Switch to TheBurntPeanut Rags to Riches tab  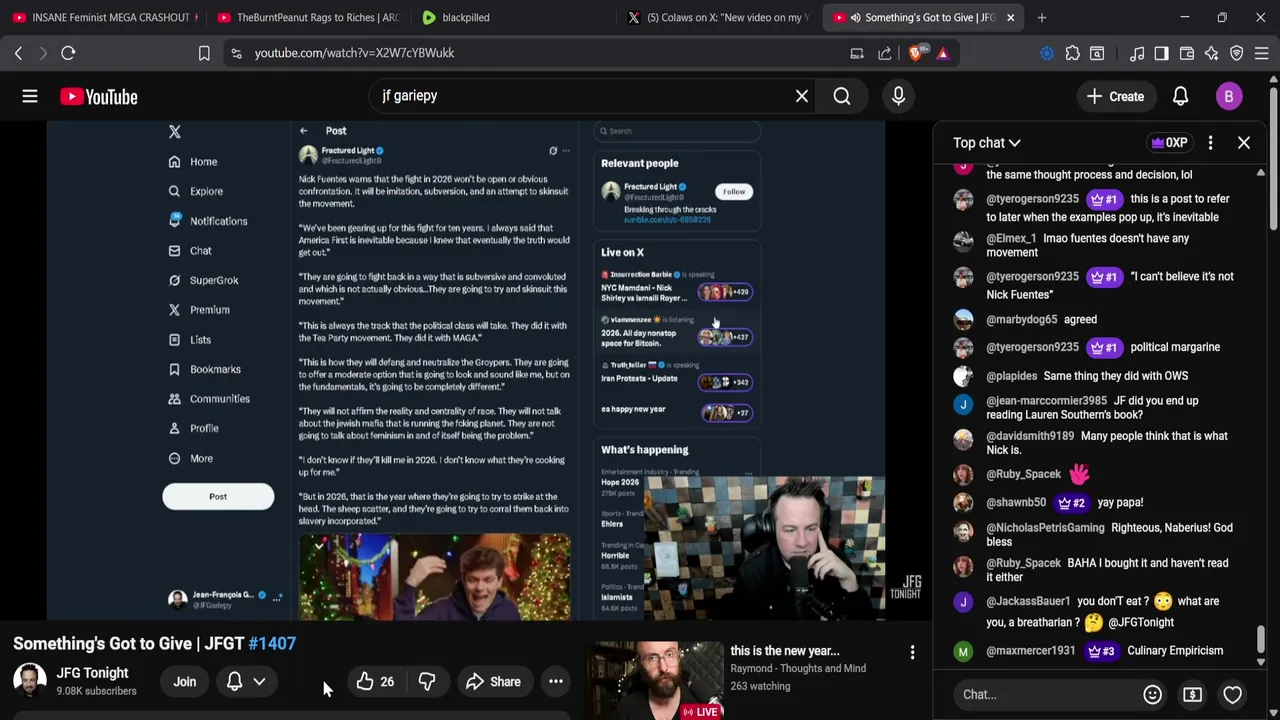point(308,17)
